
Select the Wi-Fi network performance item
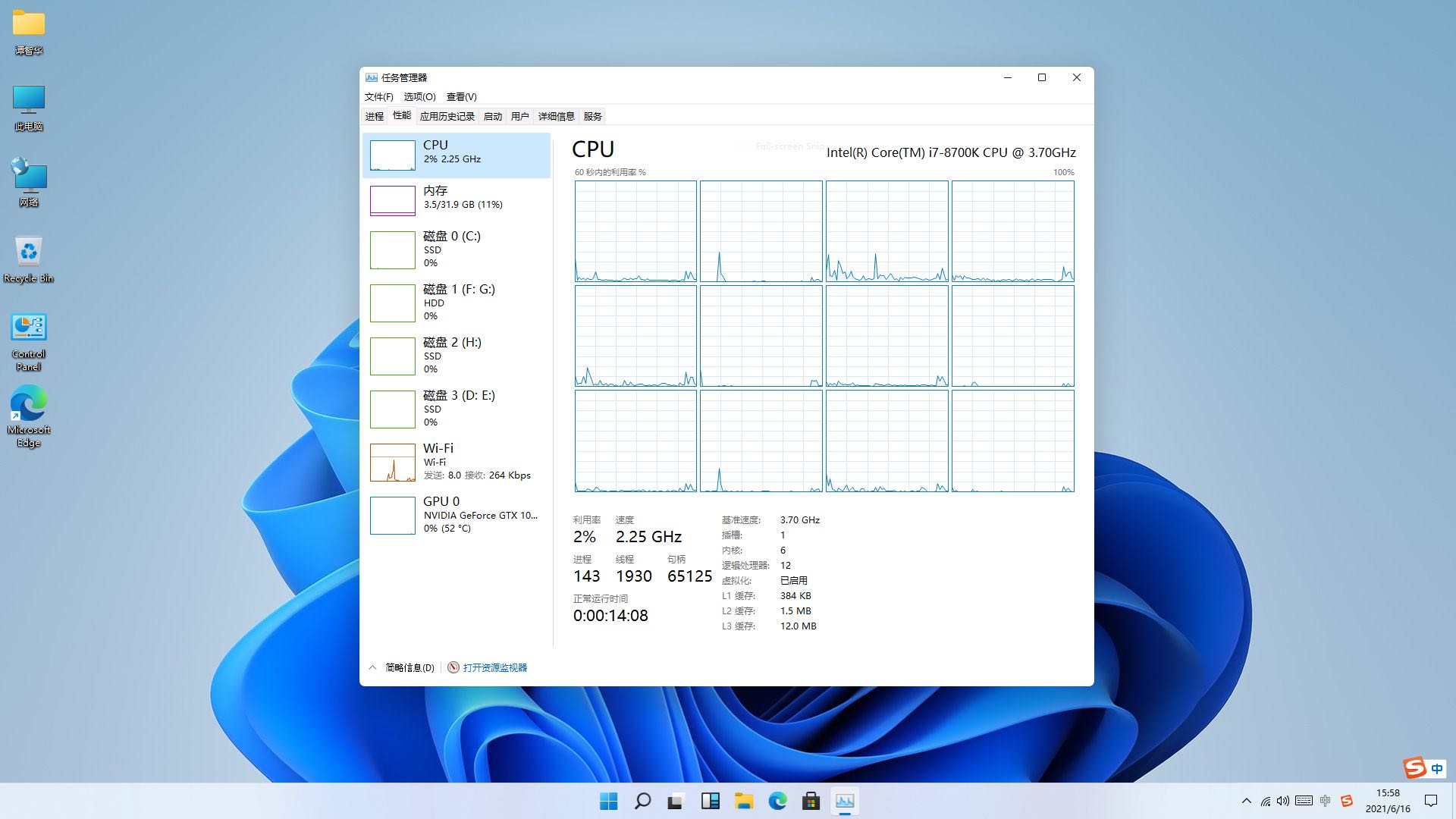[456, 461]
